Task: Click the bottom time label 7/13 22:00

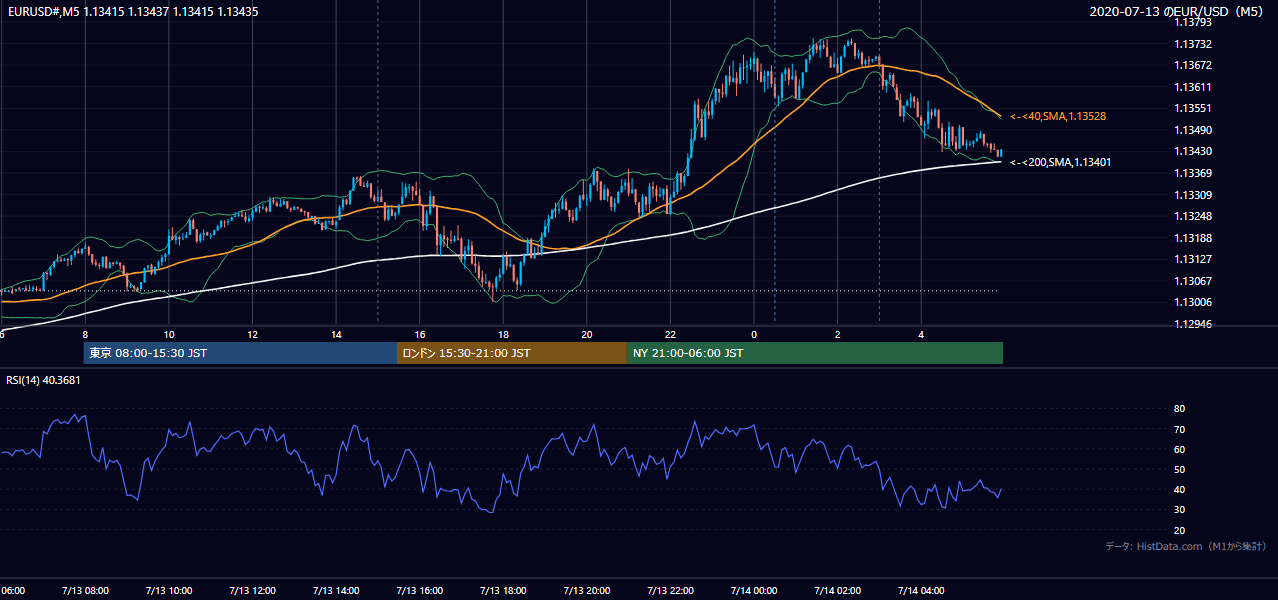Action: [x=671, y=590]
